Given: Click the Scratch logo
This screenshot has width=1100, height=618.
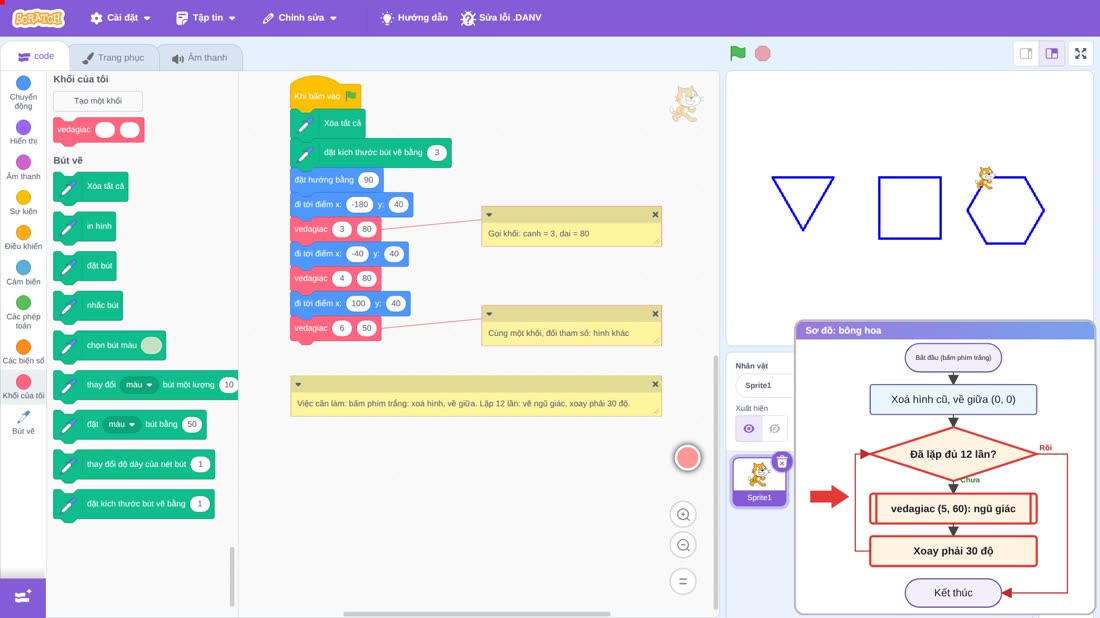Looking at the screenshot, I should point(39,18).
